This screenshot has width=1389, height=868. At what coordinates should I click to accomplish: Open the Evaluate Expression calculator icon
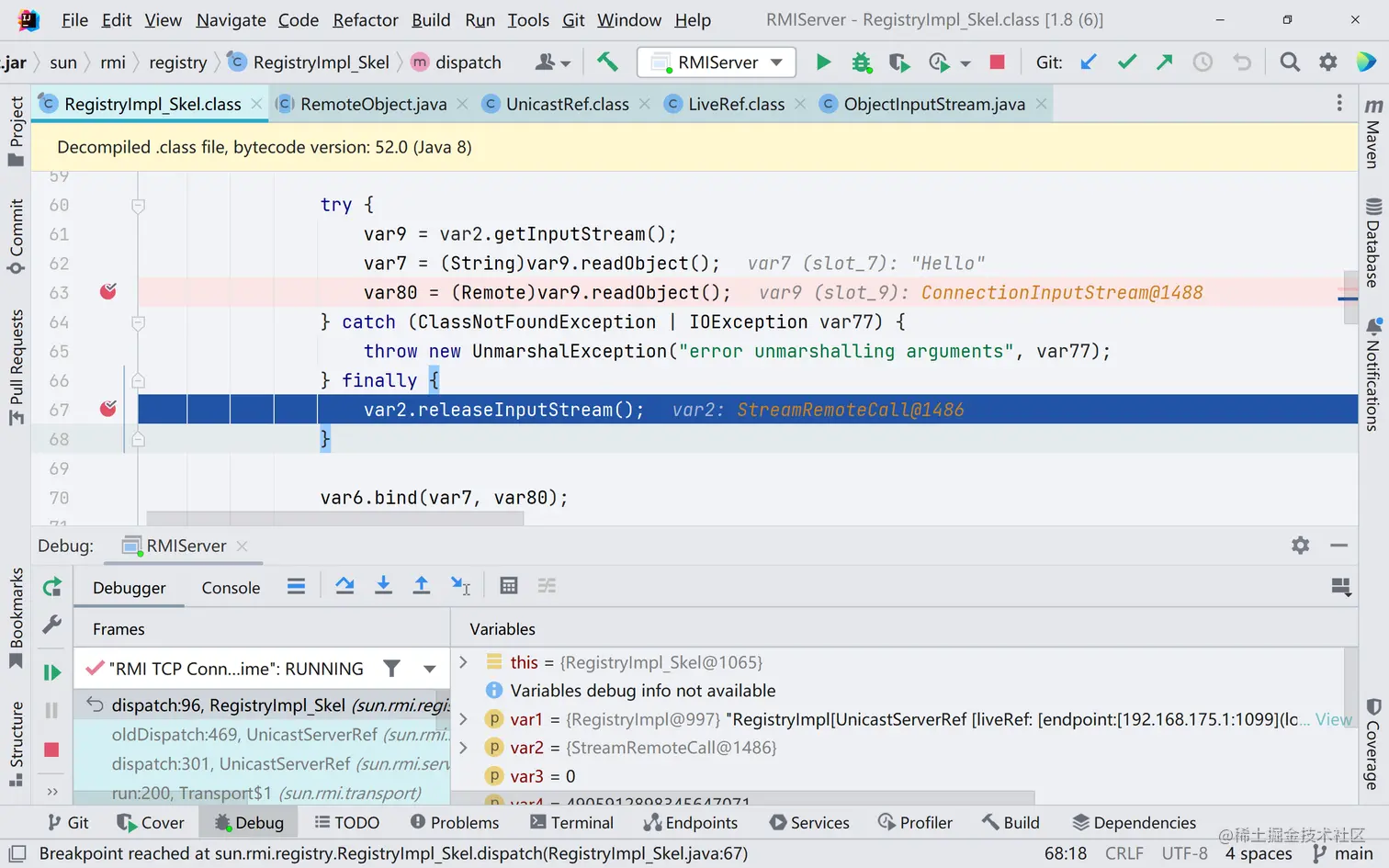tap(509, 586)
